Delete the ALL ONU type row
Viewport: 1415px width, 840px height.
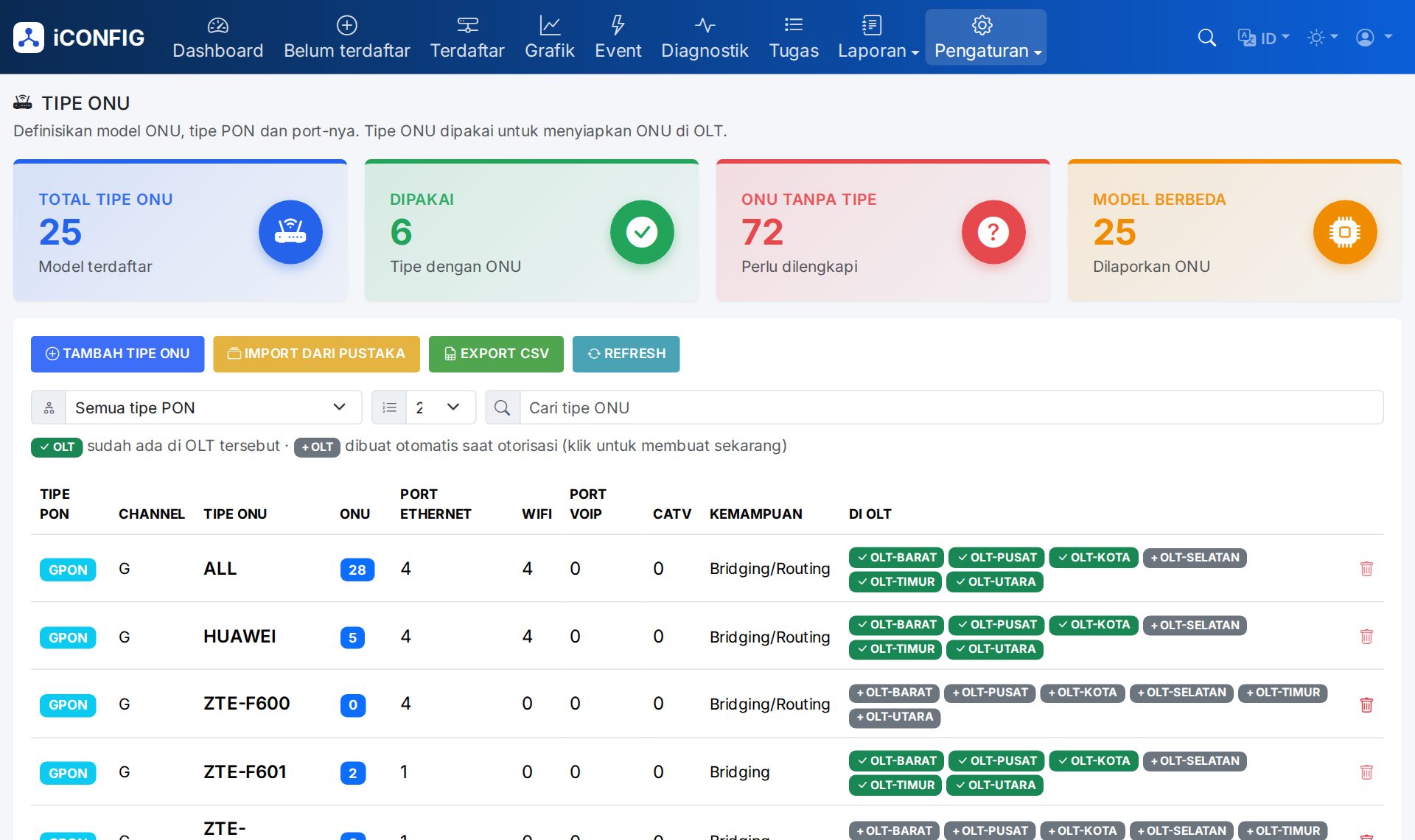1366,569
